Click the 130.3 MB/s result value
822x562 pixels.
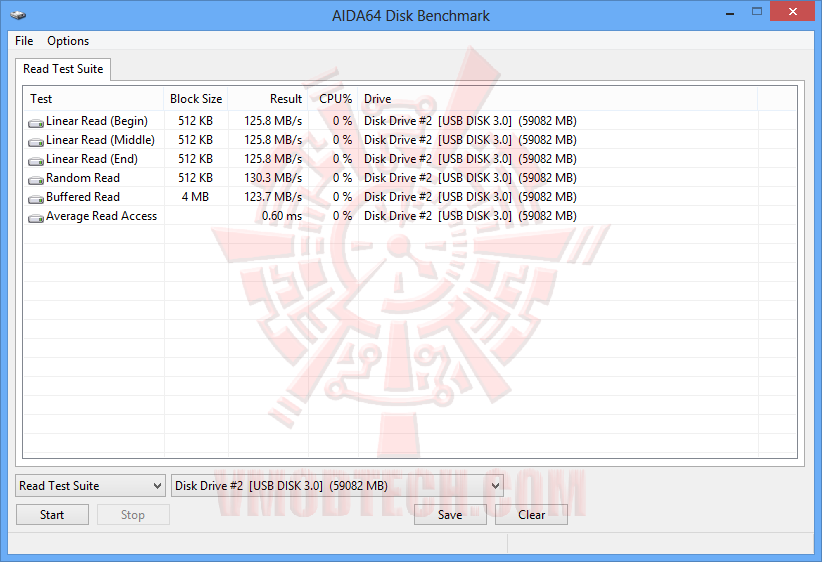tap(273, 178)
